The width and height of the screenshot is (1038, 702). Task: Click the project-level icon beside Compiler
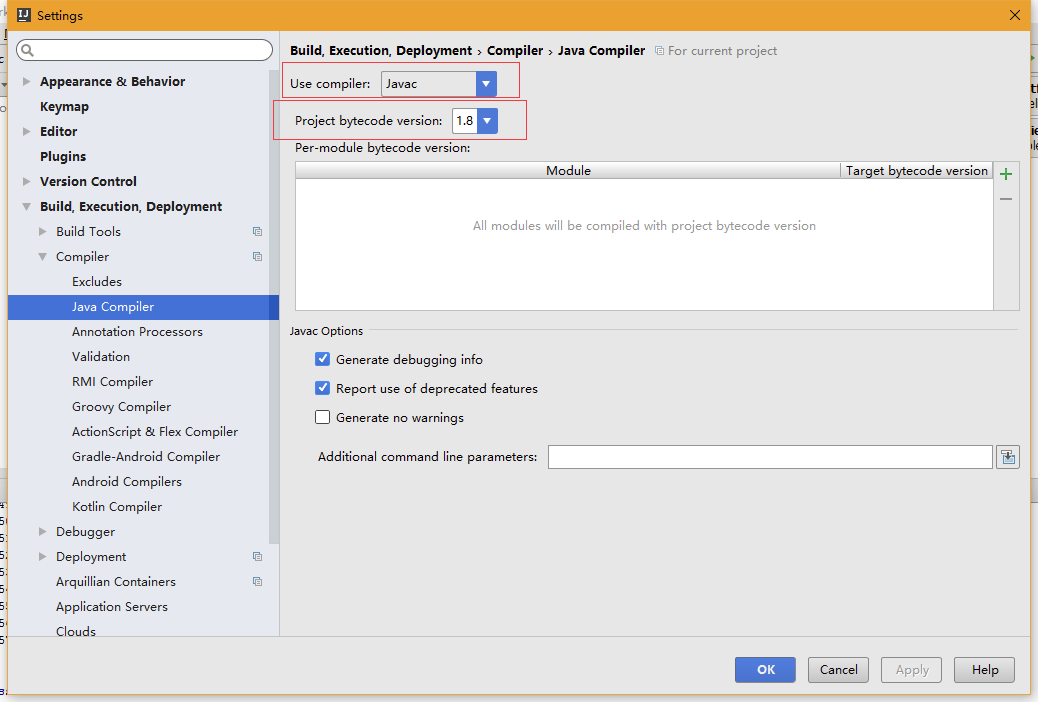coord(258,257)
